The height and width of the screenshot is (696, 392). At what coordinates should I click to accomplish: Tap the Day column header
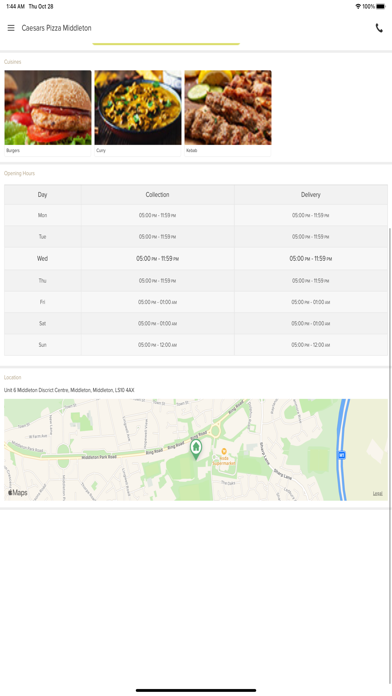(43, 194)
